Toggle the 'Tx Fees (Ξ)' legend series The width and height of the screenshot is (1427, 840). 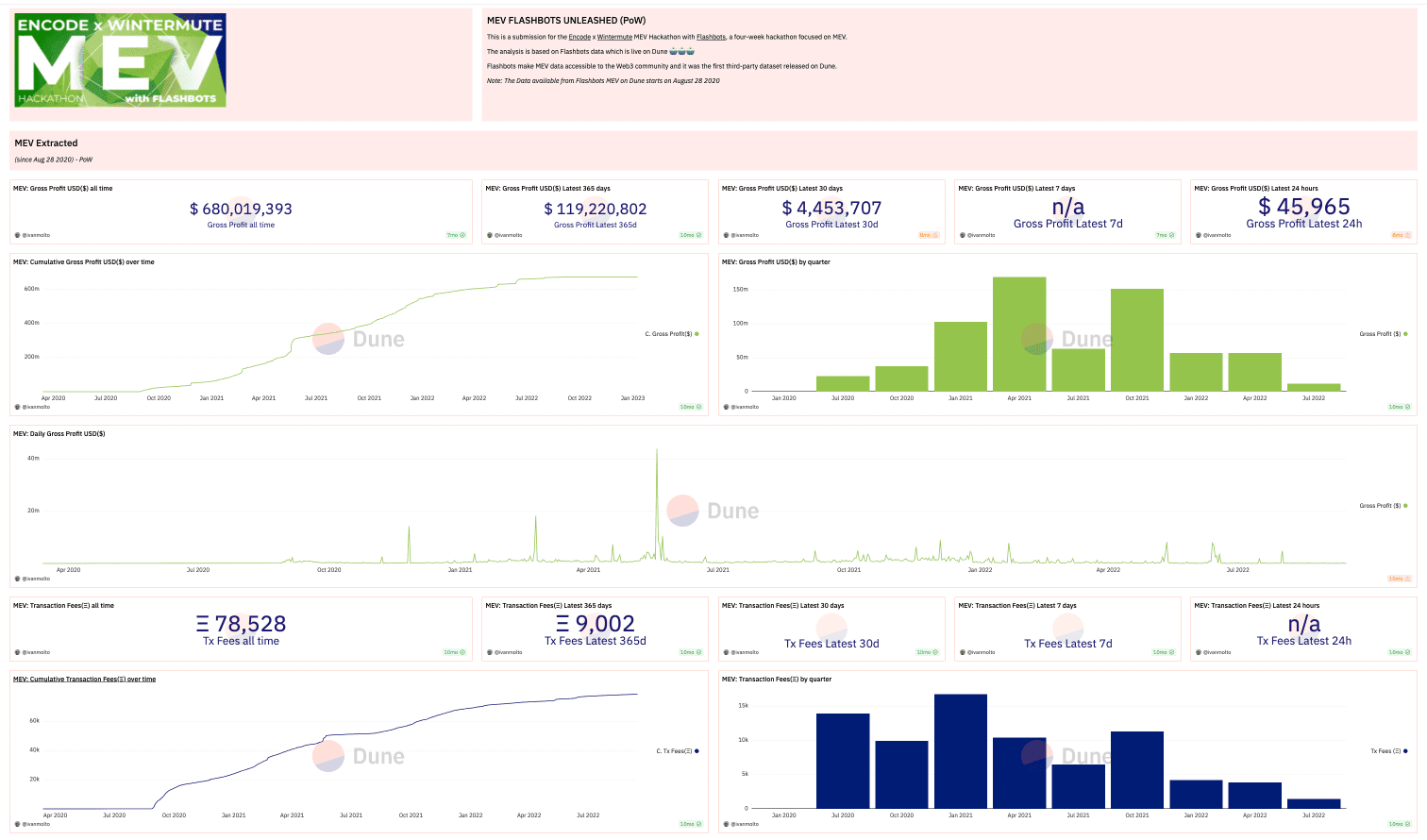[x=1389, y=751]
